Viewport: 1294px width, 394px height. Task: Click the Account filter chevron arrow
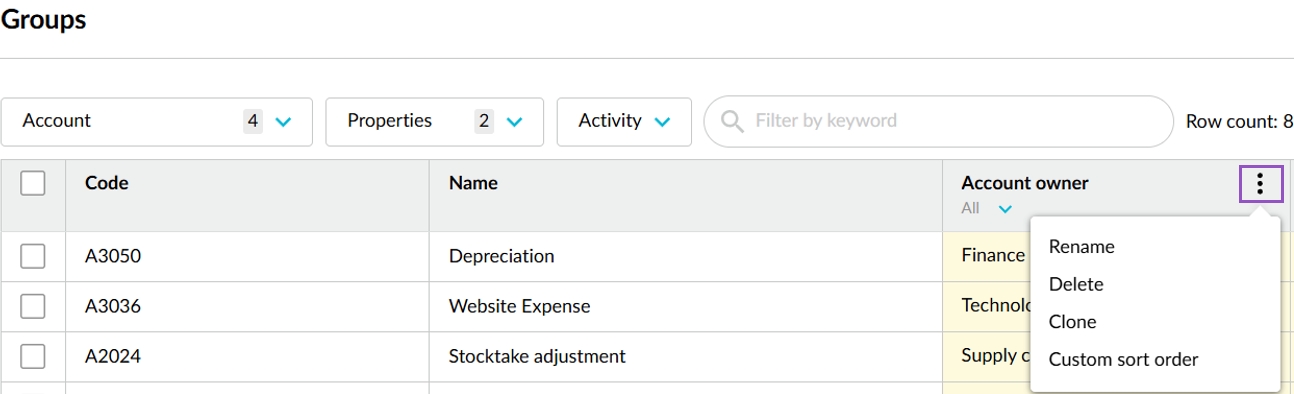[x=283, y=122]
